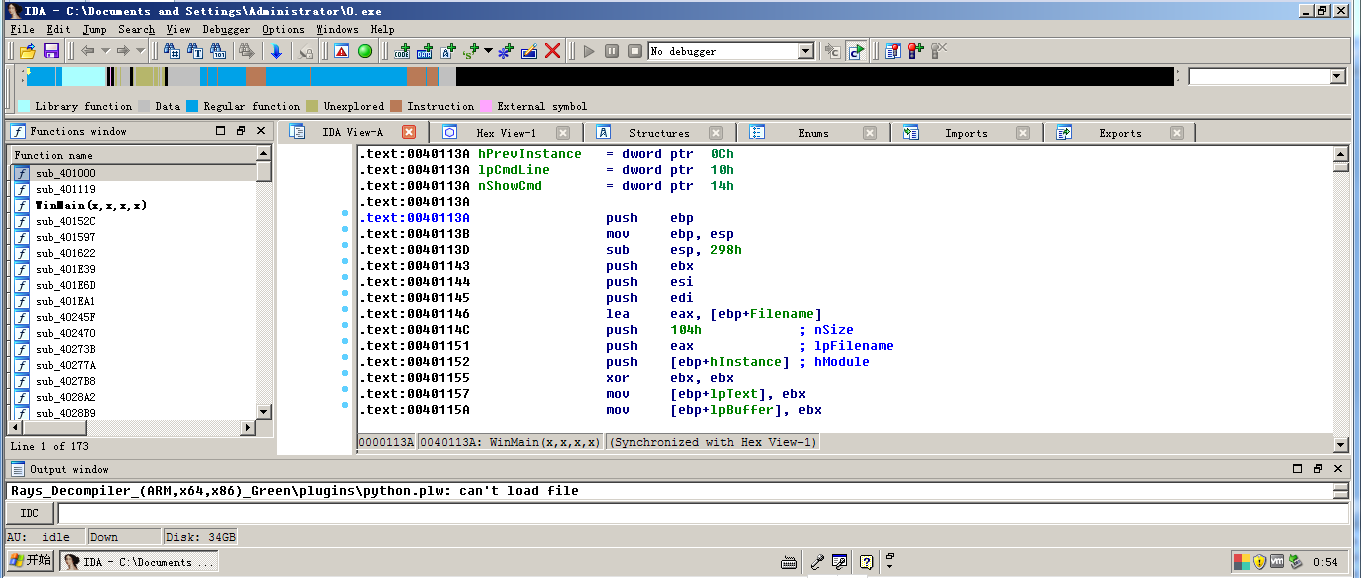The height and width of the screenshot is (578, 1361).
Task: Click the Open file folder icon
Action: [x=27, y=51]
